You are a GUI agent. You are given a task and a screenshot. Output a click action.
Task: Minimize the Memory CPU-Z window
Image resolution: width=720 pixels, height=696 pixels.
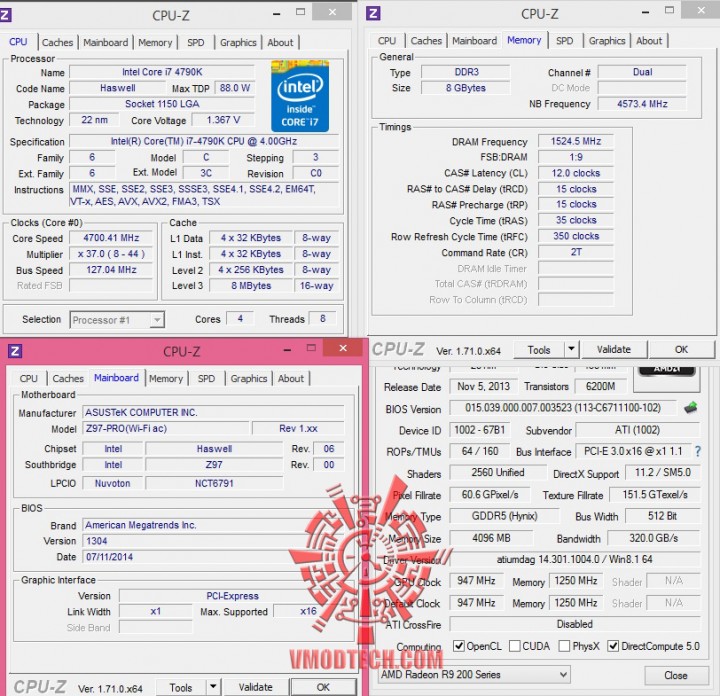[645, 12]
